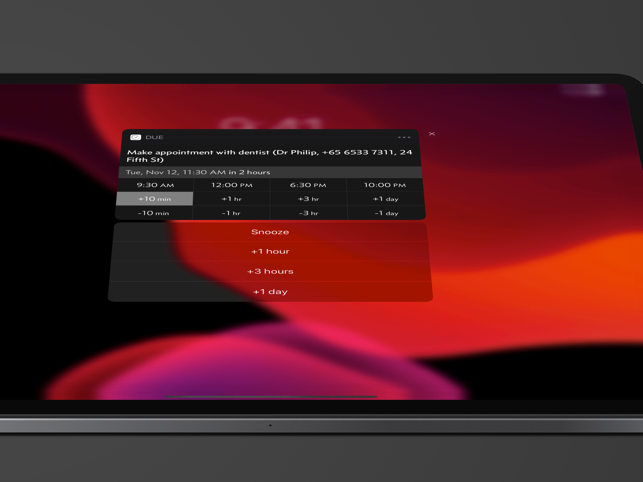The width and height of the screenshot is (643, 482).
Task: Postpone by +1 hr in the time grid
Action: click(x=232, y=199)
